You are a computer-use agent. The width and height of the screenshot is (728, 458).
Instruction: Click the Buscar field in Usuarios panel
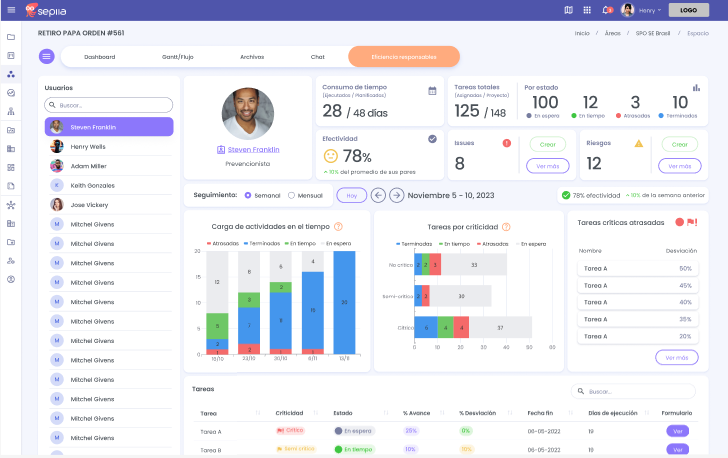[109, 105]
